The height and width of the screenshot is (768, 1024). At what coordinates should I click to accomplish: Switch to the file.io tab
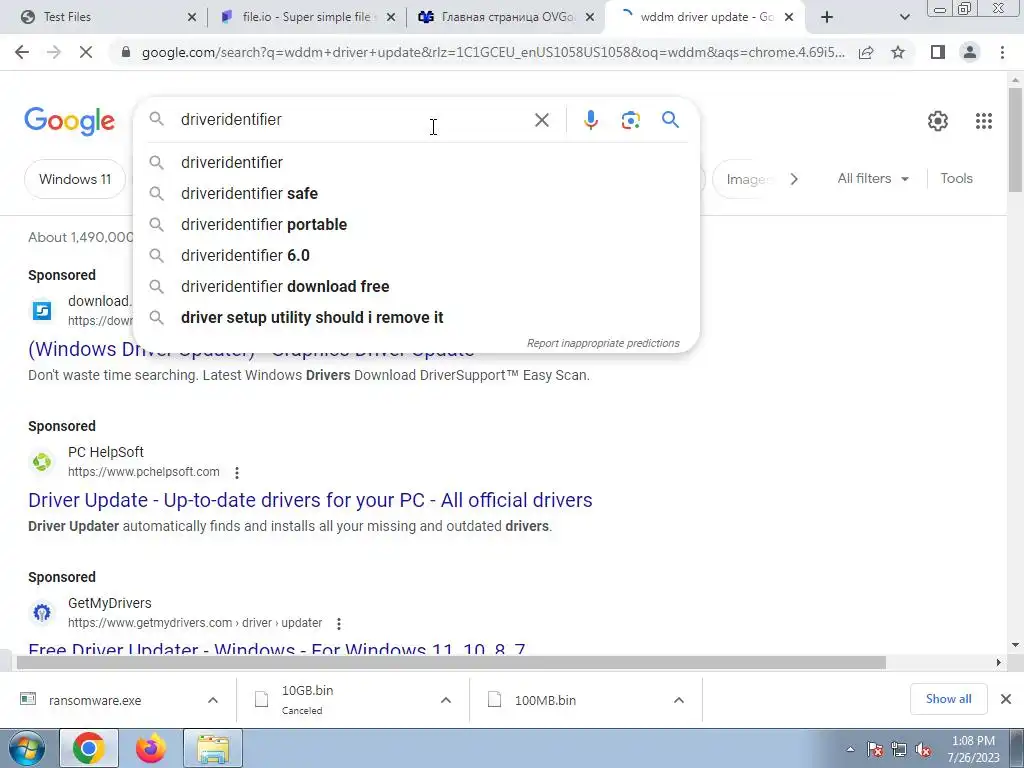click(x=306, y=17)
